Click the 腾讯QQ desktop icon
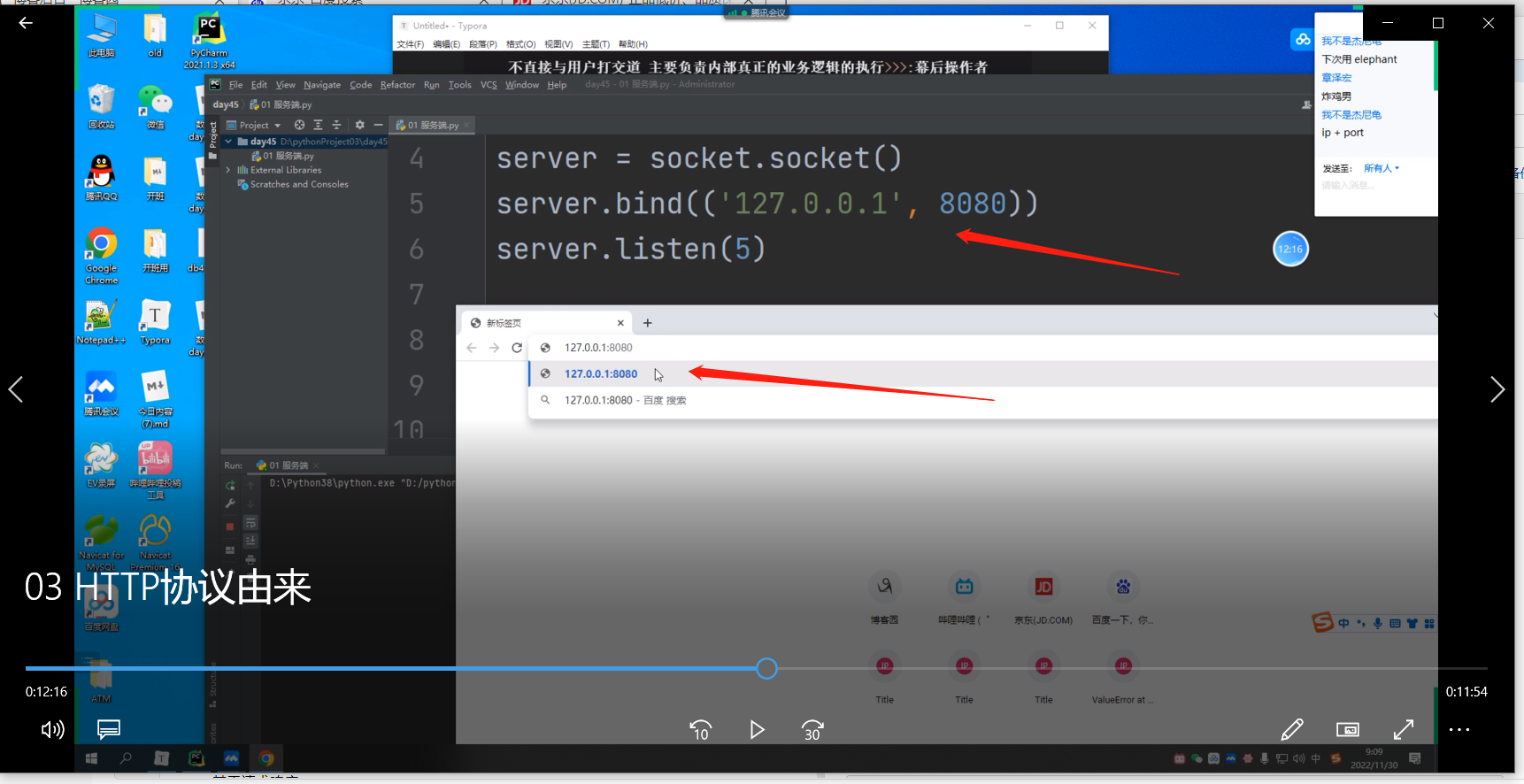 [x=101, y=178]
